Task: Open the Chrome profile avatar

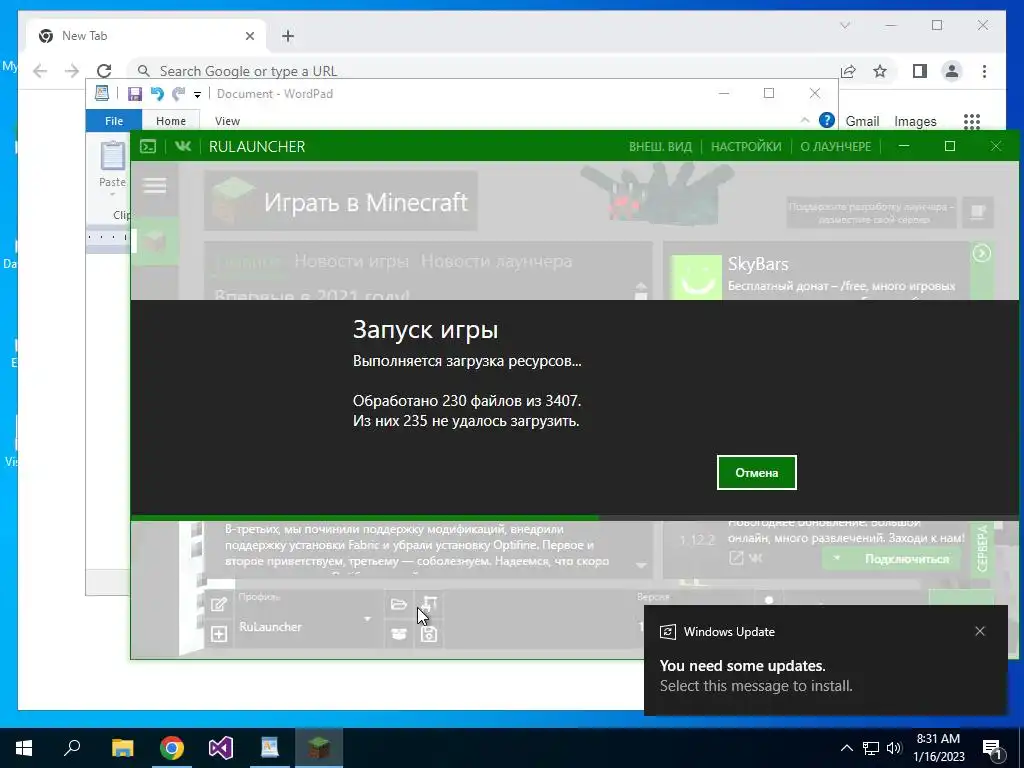Action: [x=952, y=71]
